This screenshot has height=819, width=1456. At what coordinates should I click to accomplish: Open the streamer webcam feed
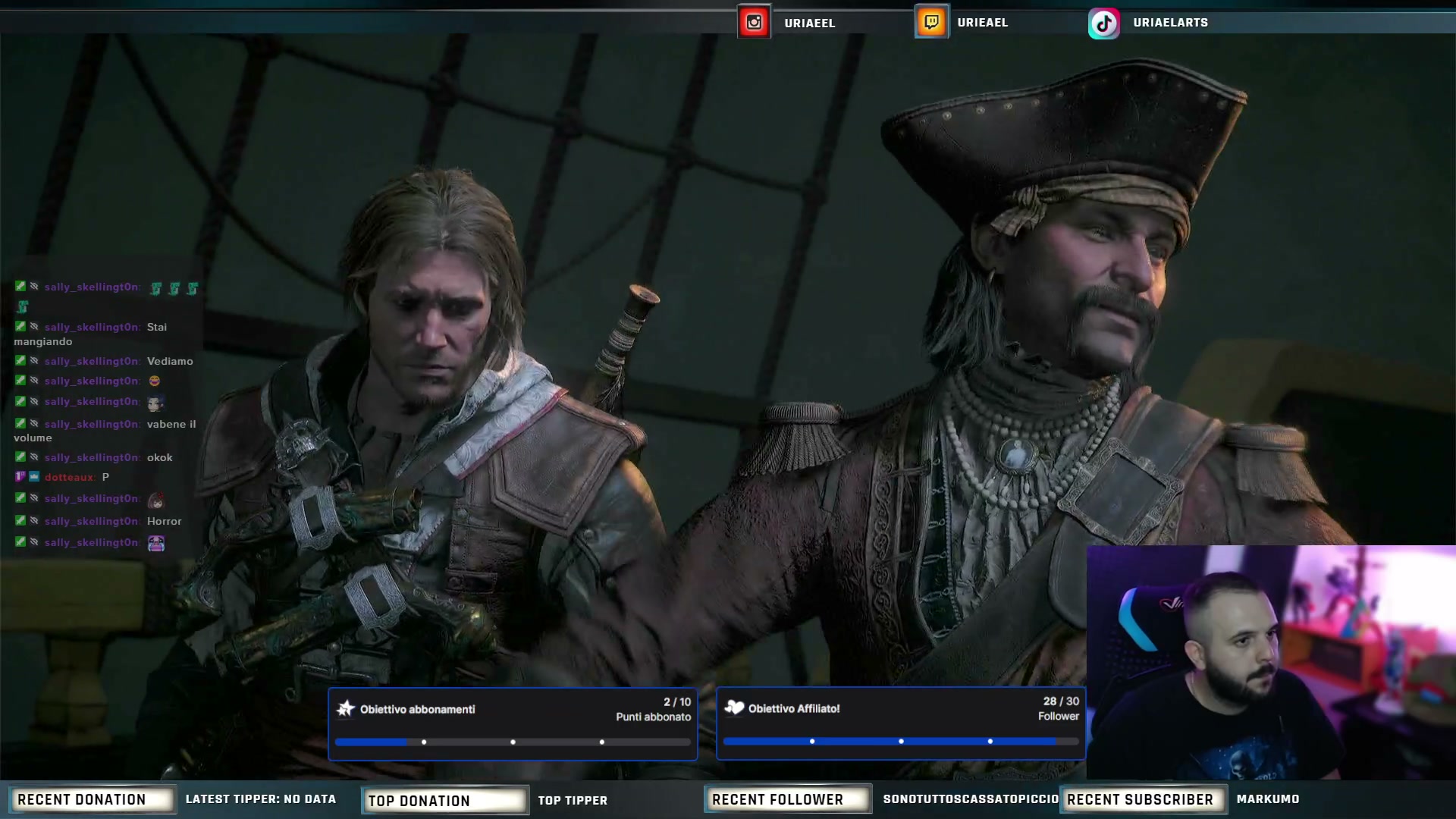coord(1271,662)
